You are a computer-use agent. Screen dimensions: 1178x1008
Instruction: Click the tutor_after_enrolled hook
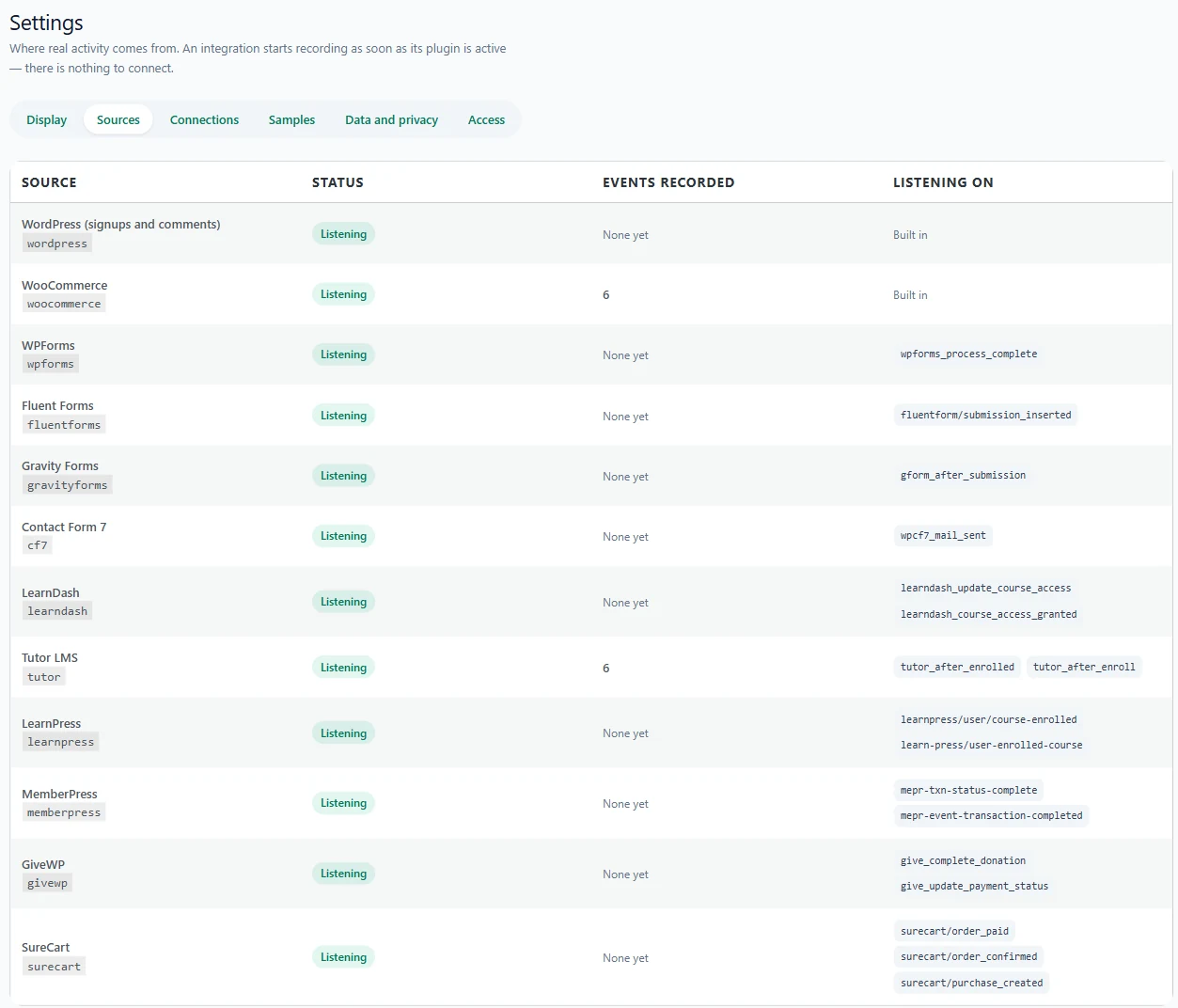coord(957,667)
